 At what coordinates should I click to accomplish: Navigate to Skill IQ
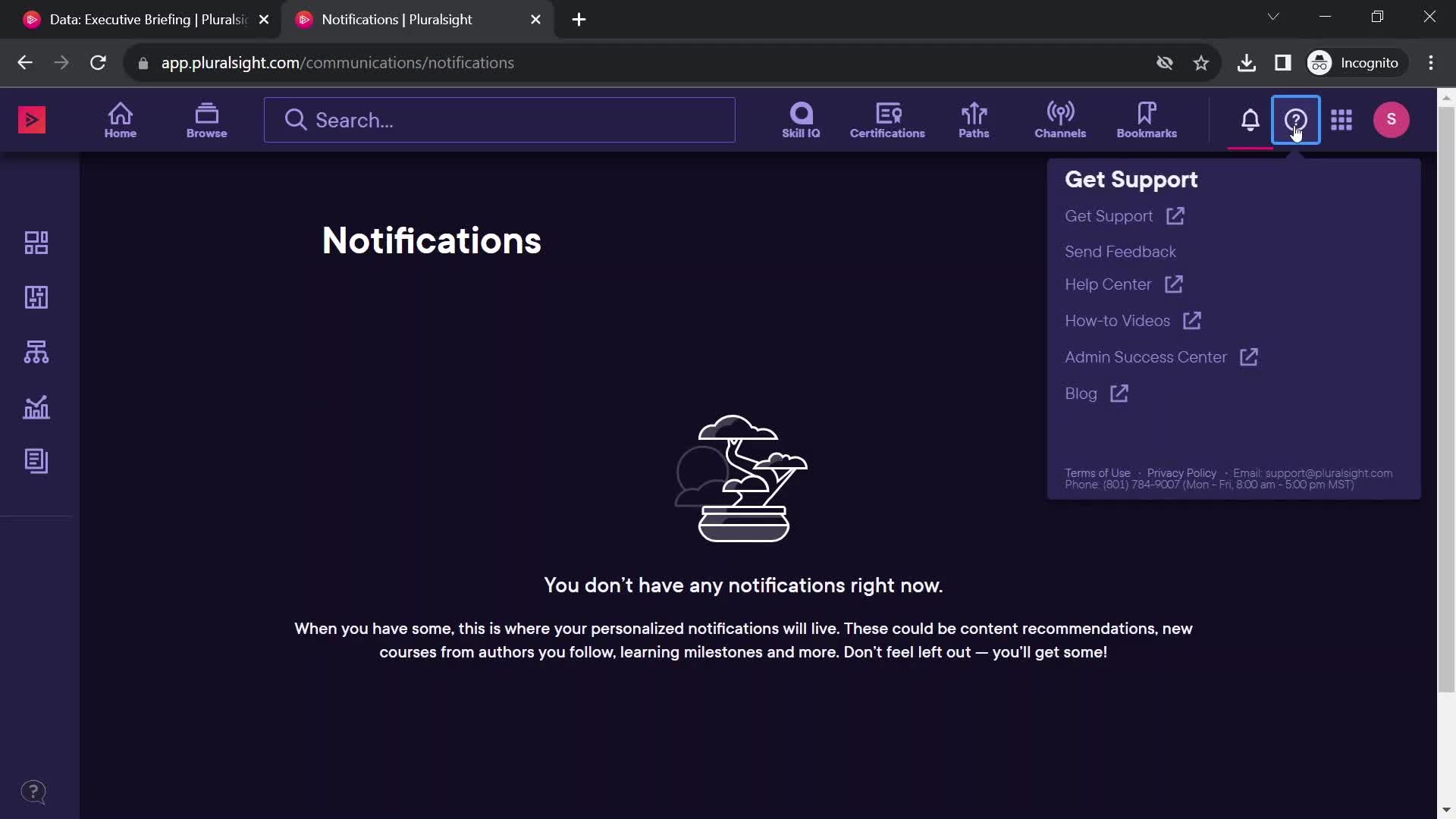801,119
